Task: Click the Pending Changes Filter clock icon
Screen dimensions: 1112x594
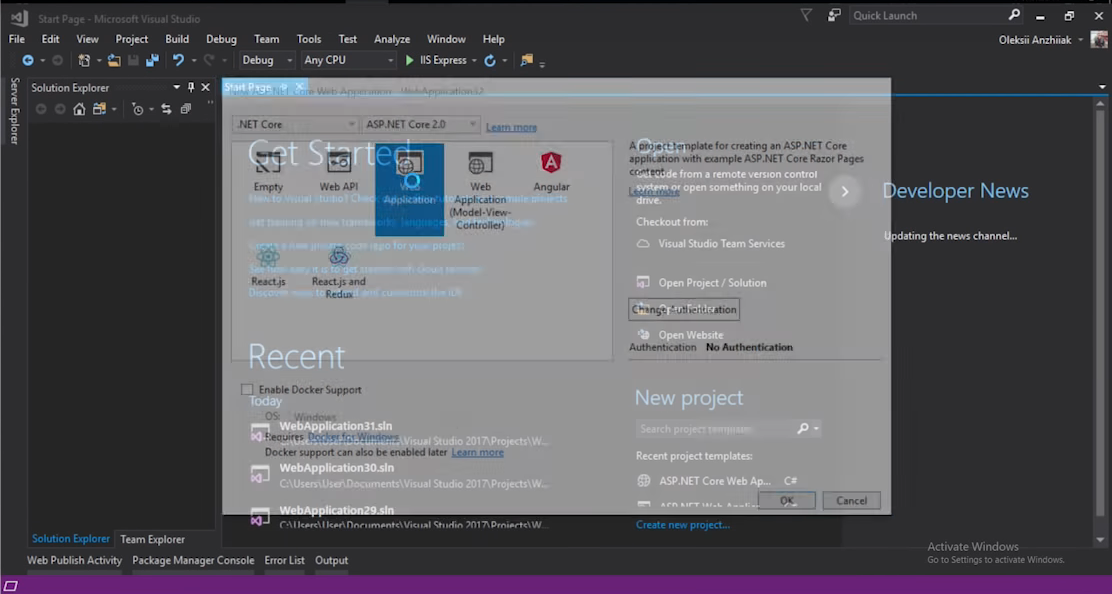Action: tap(138, 109)
